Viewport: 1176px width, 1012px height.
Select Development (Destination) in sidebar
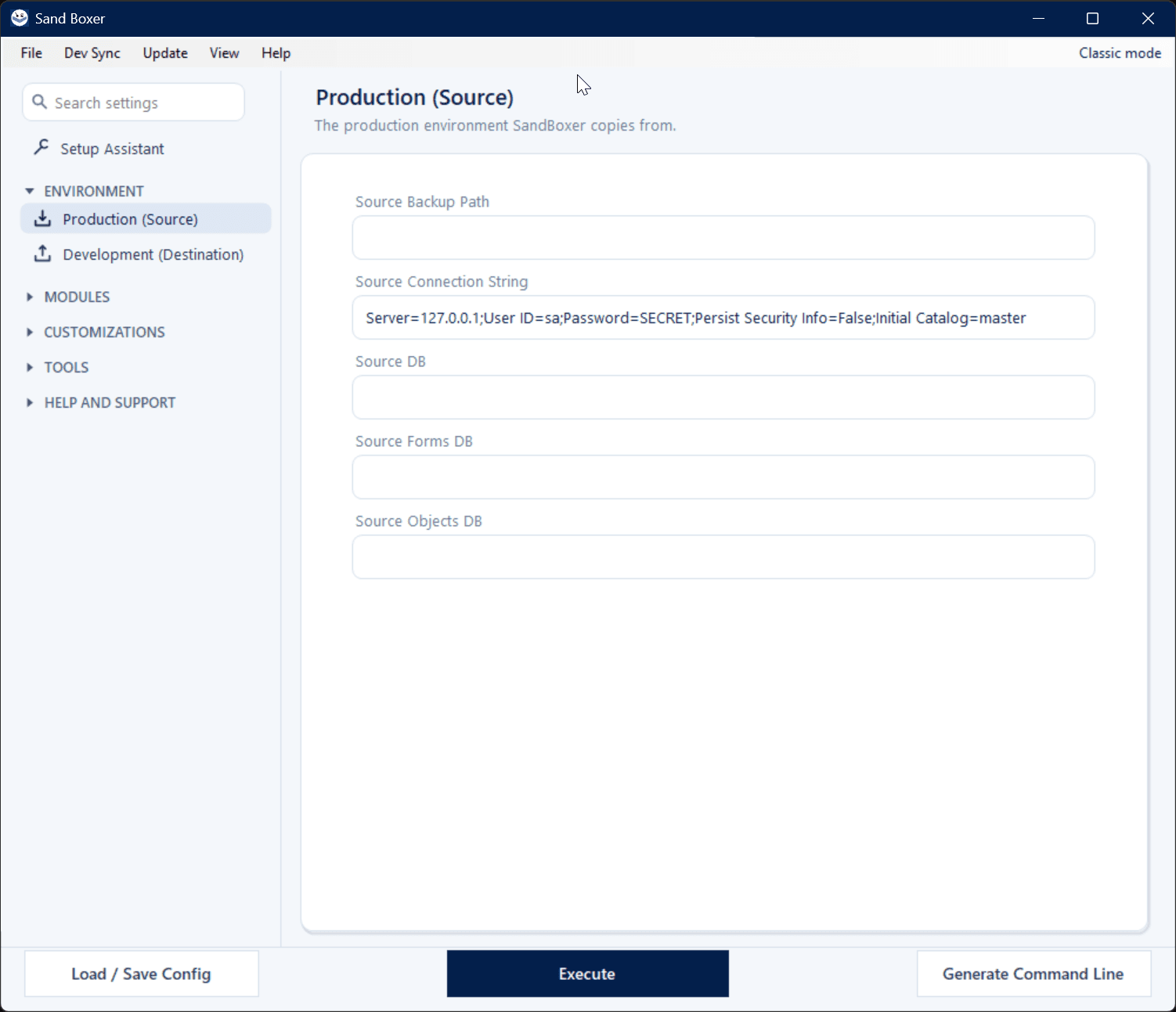pyautogui.click(x=146, y=254)
